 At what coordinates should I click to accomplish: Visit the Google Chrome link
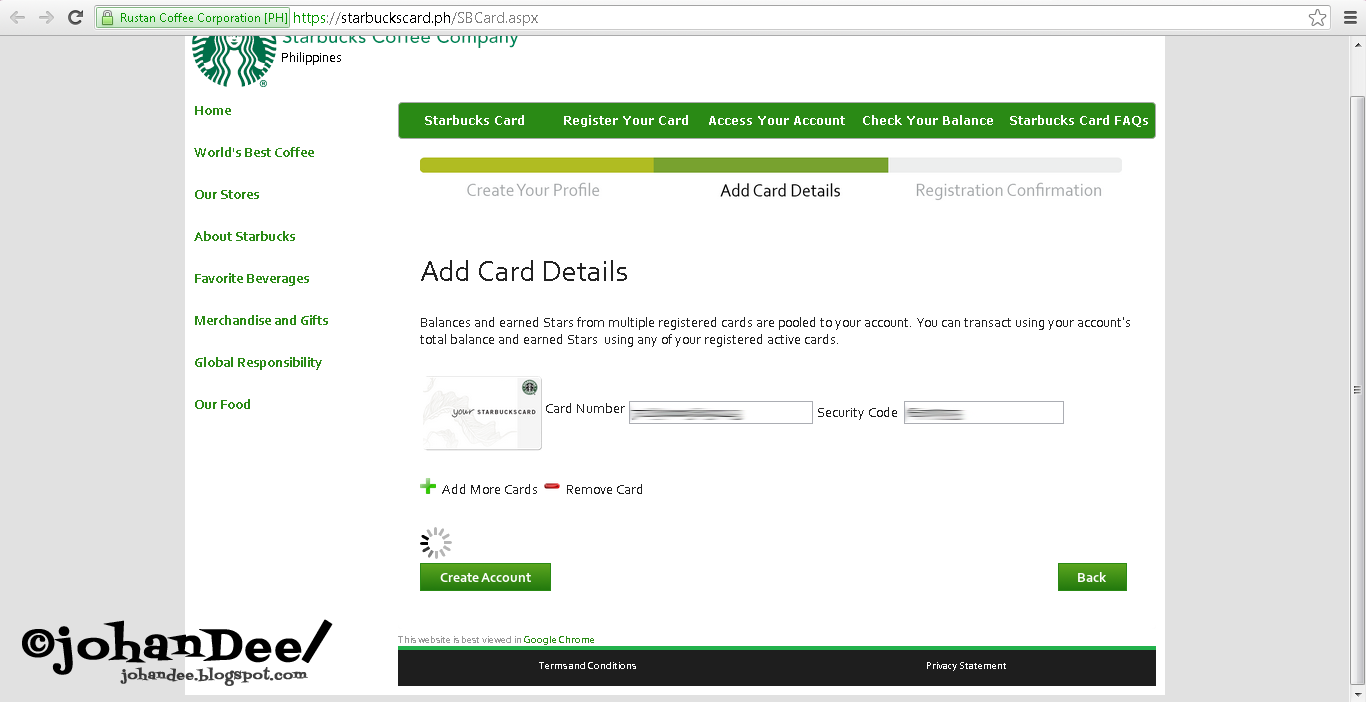click(x=559, y=639)
